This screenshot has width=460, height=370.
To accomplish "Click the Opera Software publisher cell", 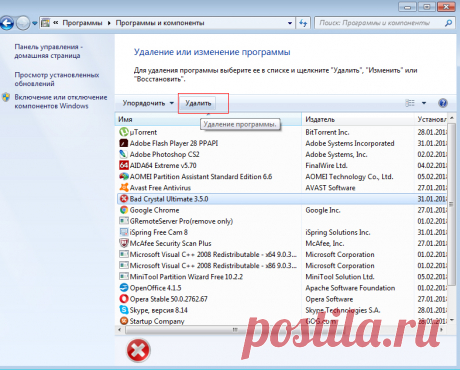I will [x=329, y=299].
